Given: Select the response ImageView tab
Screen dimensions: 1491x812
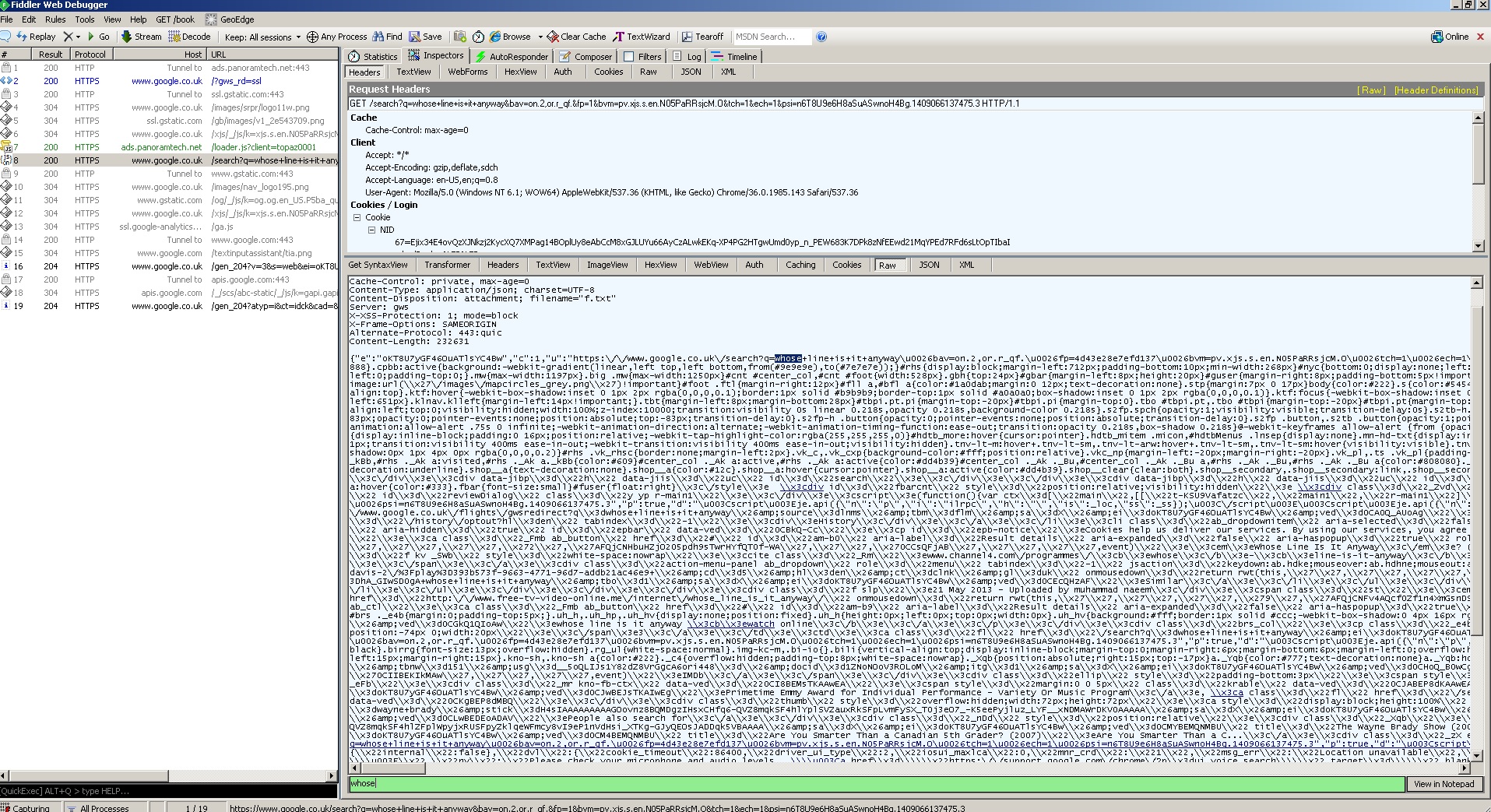Looking at the screenshot, I should coord(607,265).
